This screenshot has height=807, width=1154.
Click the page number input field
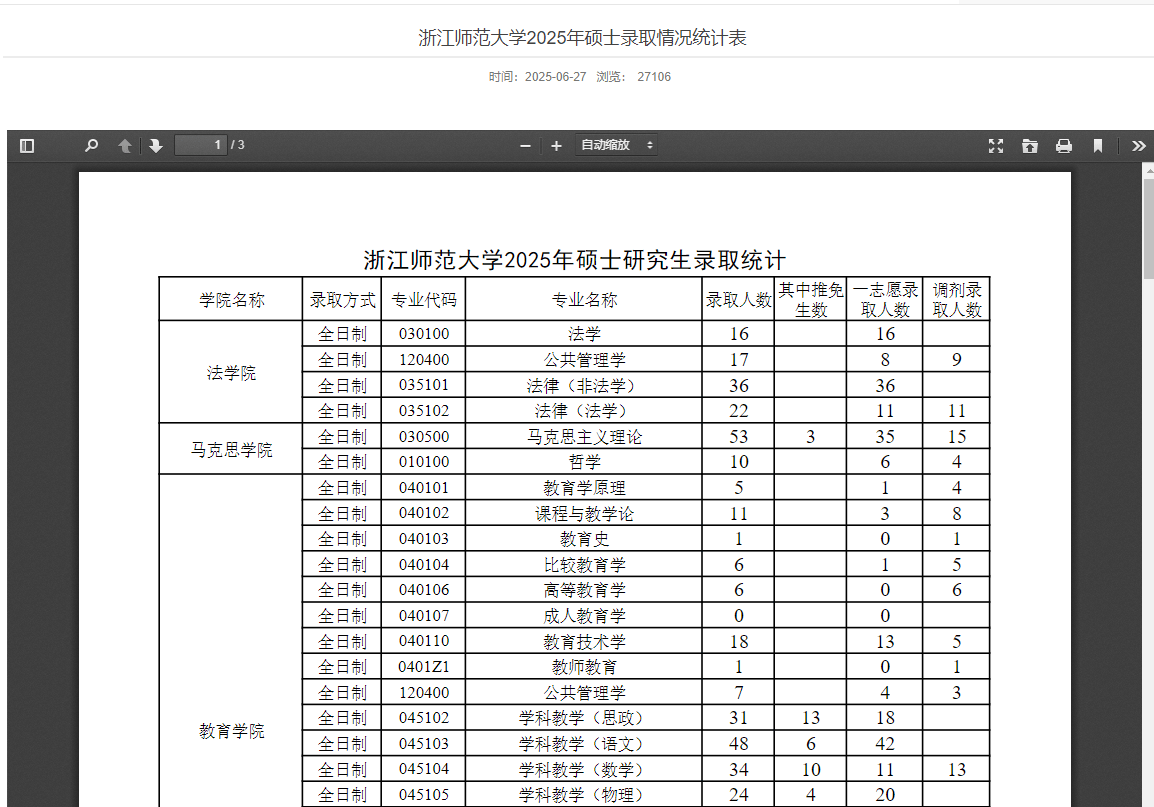(x=200, y=145)
